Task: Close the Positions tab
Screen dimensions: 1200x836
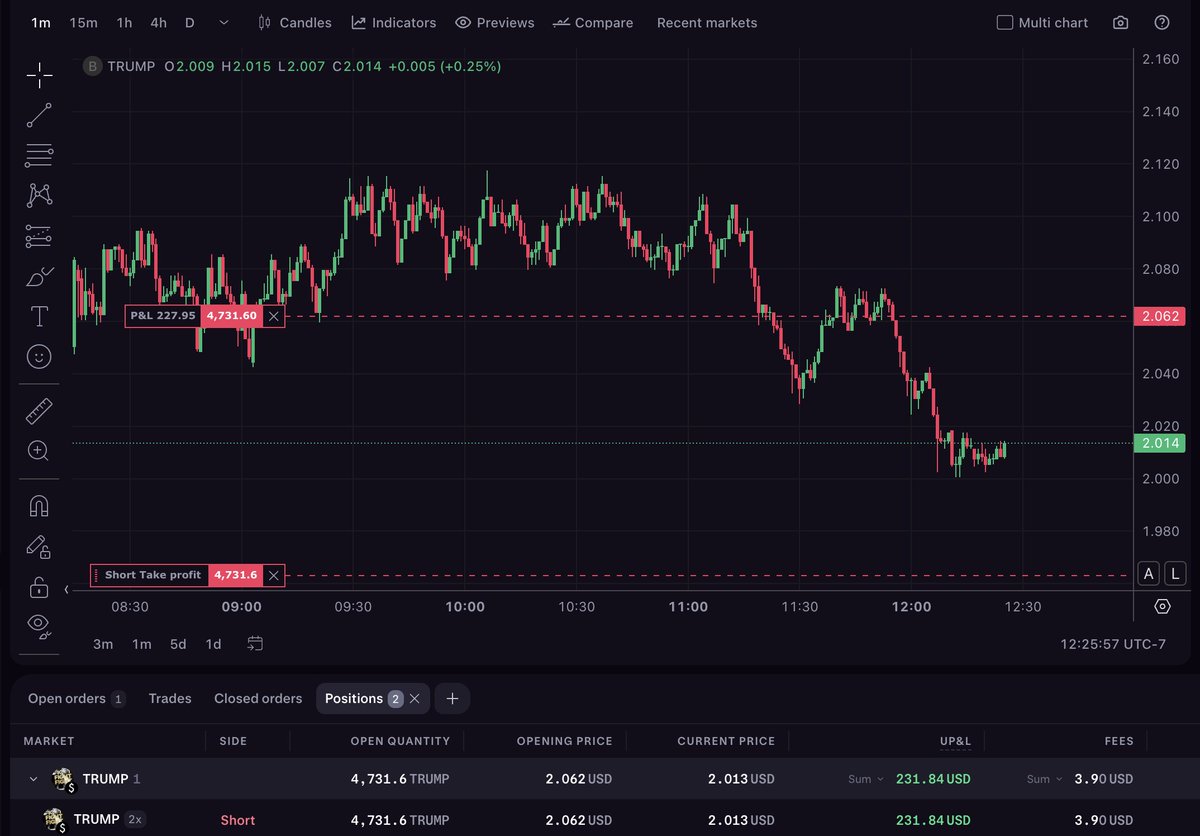Action: click(415, 699)
